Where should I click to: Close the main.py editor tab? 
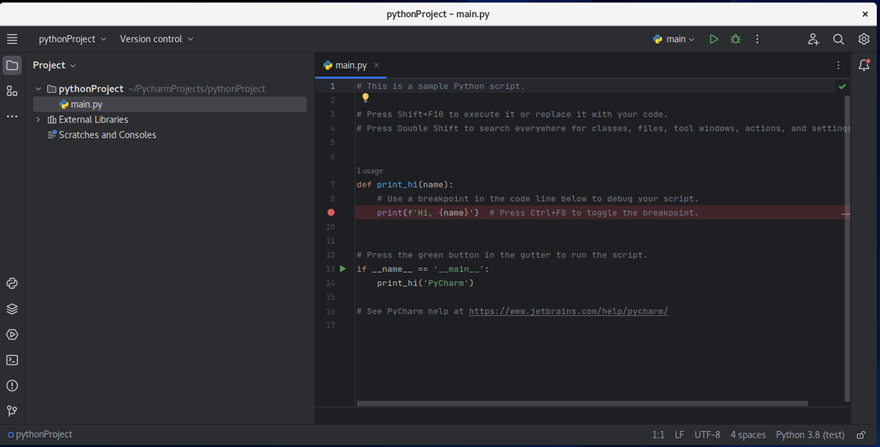pyautogui.click(x=377, y=65)
